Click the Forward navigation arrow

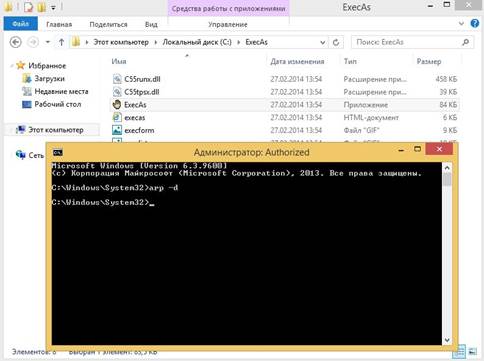click(x=33, y=42)
